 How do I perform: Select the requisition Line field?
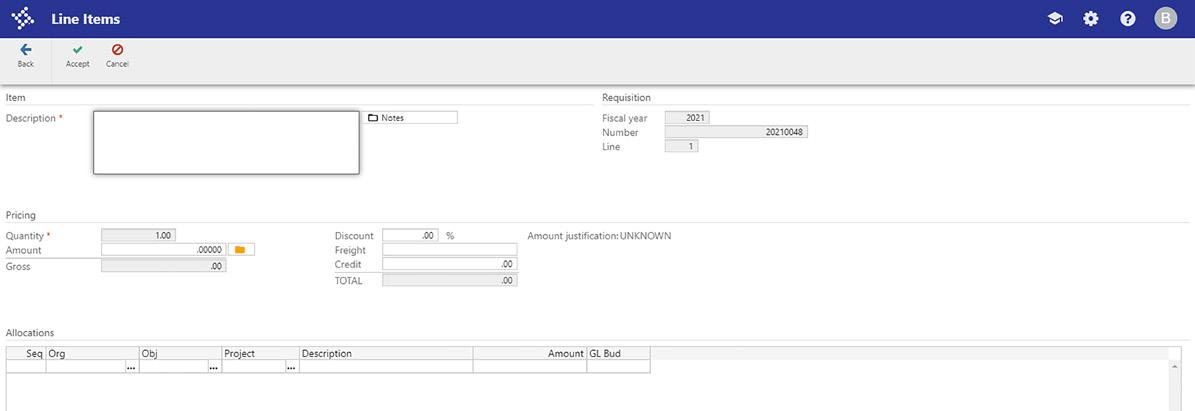tap(681, 146)
